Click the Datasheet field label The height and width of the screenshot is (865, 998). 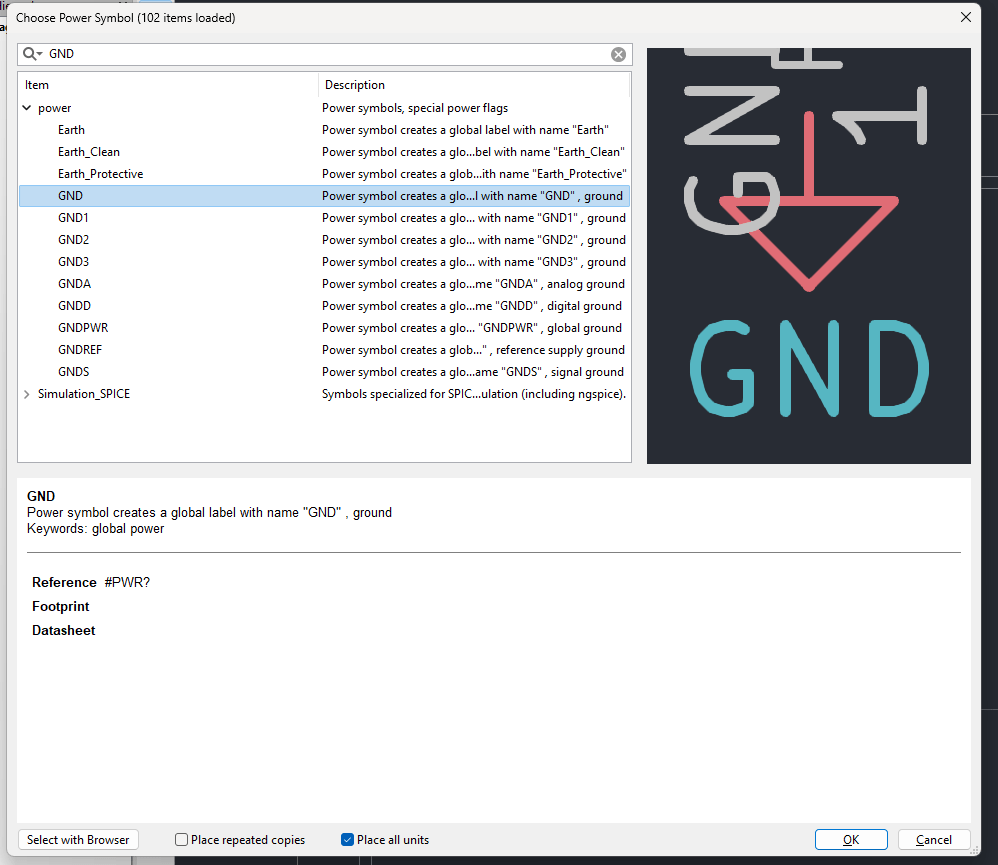[64, 631]
